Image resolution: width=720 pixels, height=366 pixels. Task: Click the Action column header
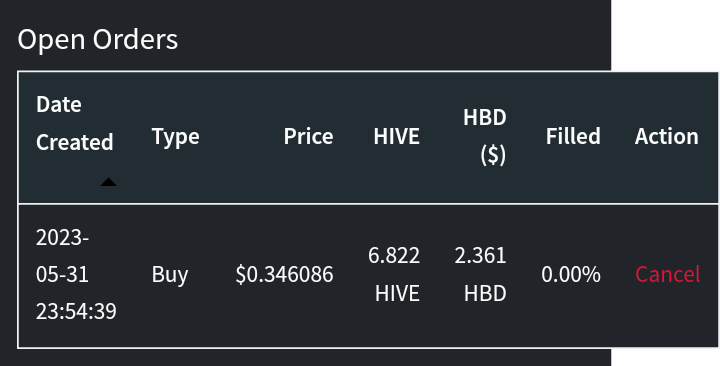(x=667, y=136)
